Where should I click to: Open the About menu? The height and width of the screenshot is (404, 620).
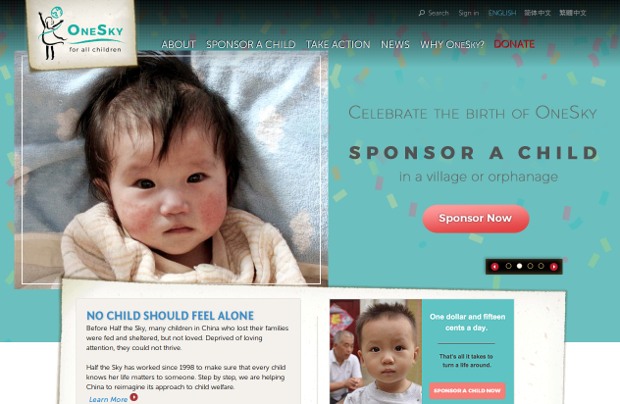point(178,44)
